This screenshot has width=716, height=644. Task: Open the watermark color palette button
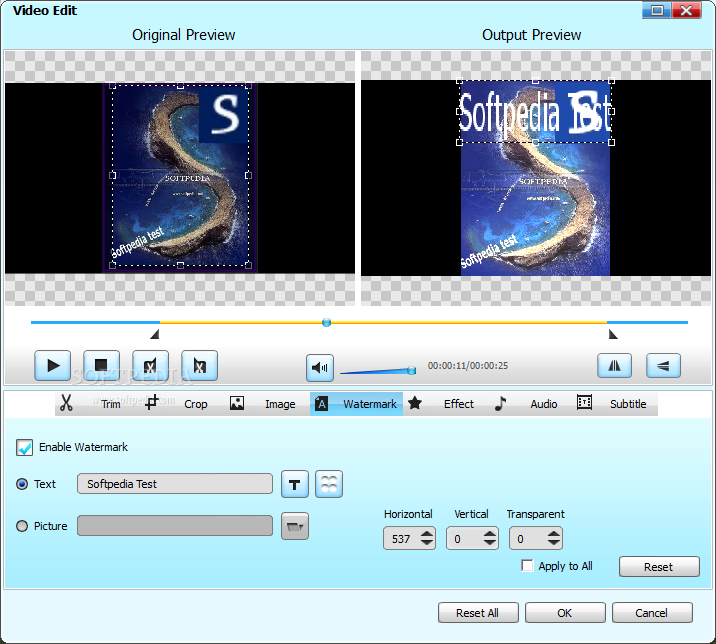point(329,484)
